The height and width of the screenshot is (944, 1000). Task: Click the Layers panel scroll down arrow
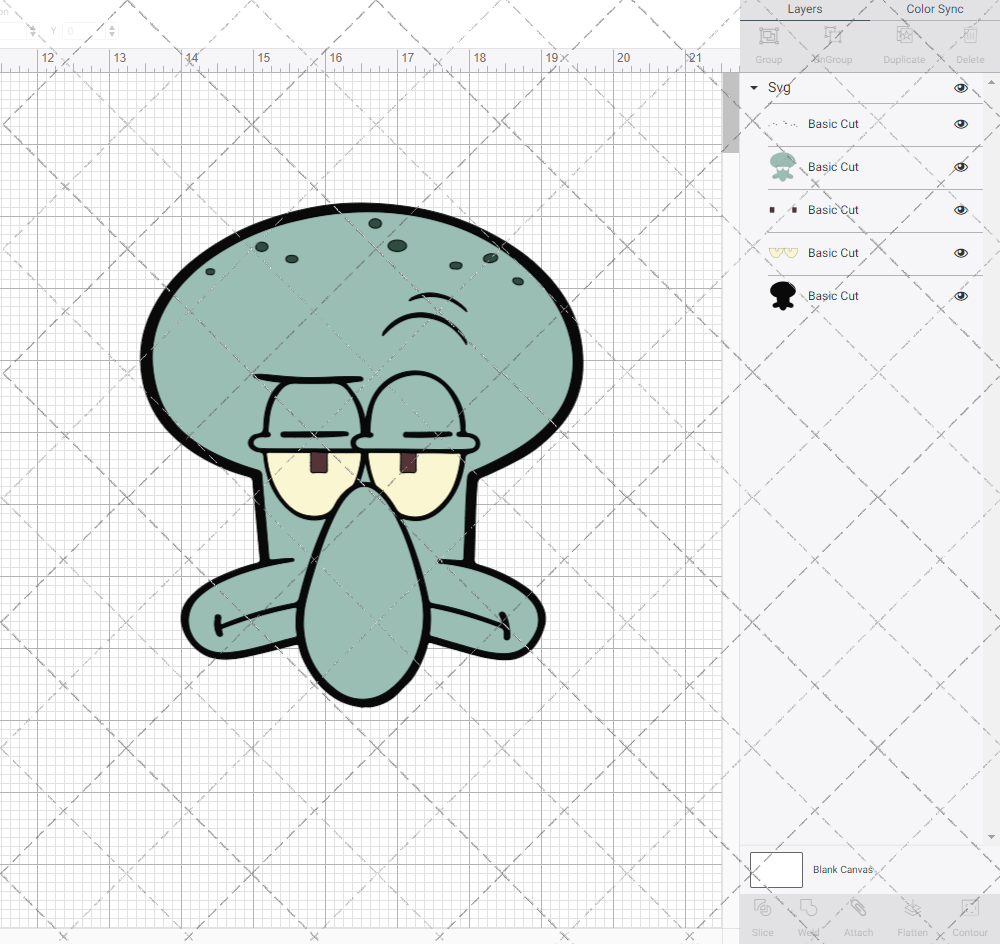click(x=990, y=837)
